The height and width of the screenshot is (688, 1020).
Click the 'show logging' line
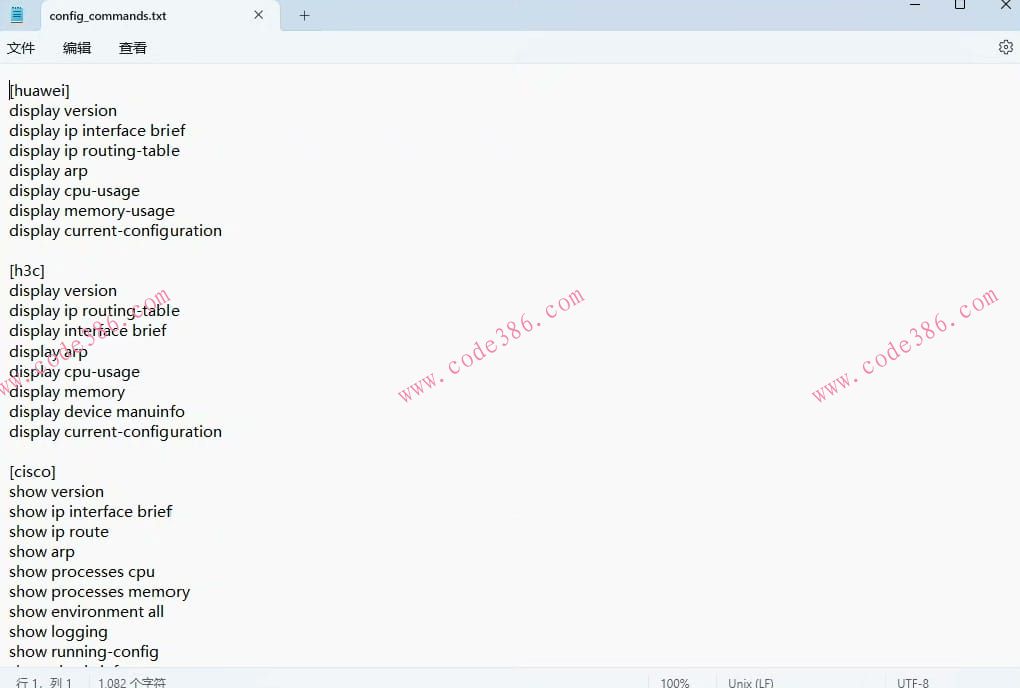click(59, 632)
